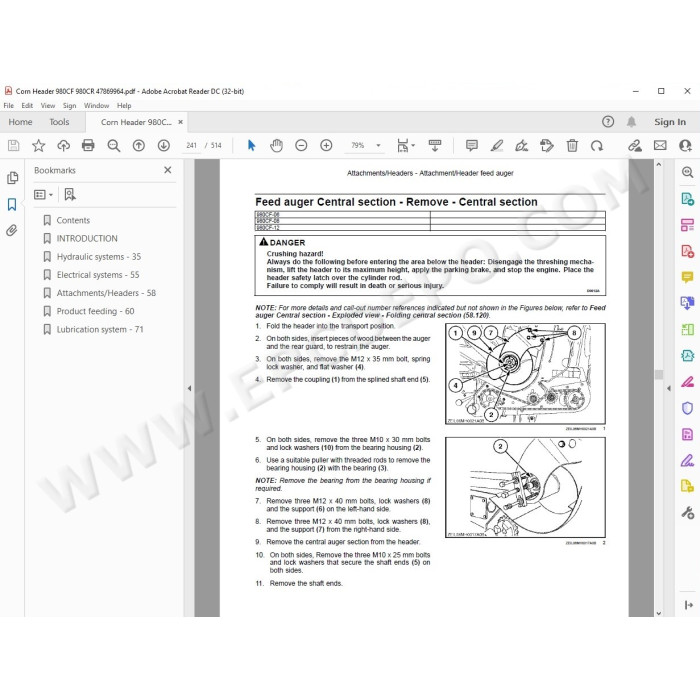Viewport: 700px width, 700px height.
Task: Open the Contents bookmark
Action: pyautogui.click(x=73, y=220)
